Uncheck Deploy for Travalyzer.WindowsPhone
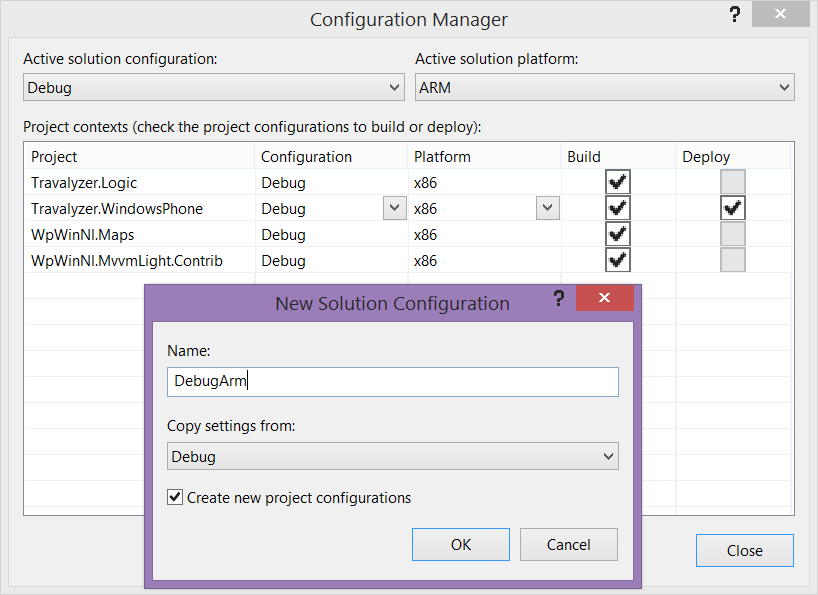This screenshot has width=818, height=595. point(732,208)
